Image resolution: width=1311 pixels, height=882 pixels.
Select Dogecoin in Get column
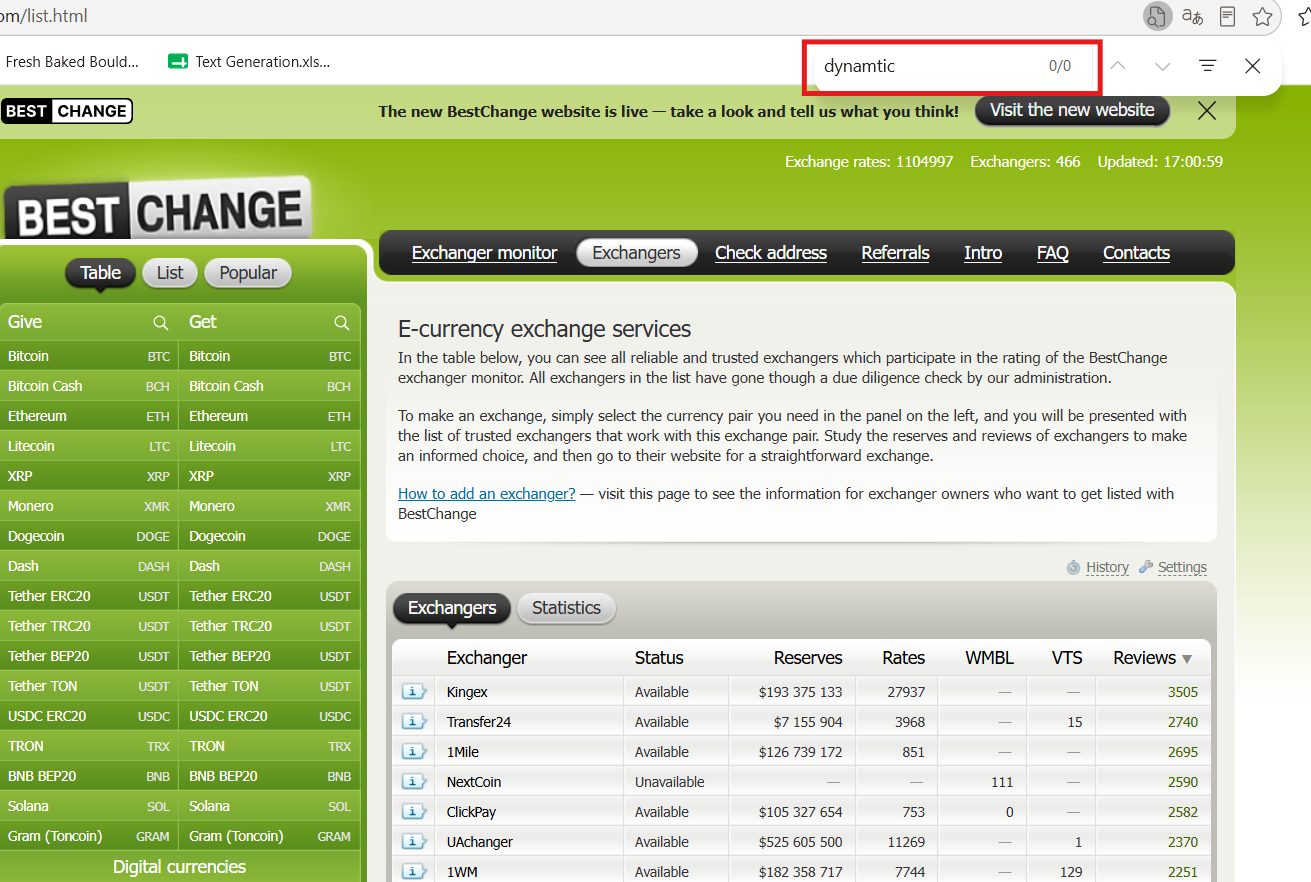pos(270,536)
